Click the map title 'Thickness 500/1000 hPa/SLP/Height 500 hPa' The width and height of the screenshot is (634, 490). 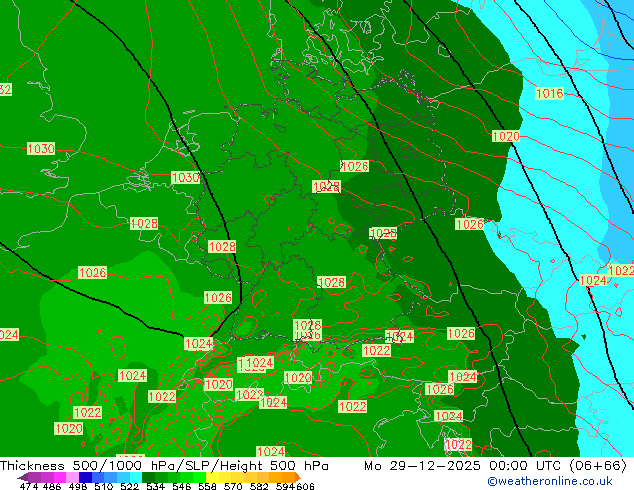point(164,466)
